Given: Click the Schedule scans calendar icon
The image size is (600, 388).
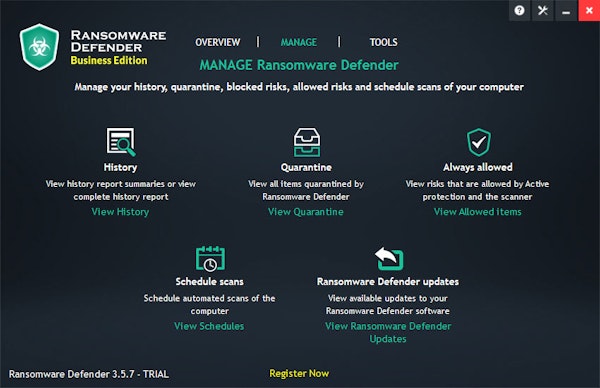Looking at the screenshot, I should click(210, 258).
